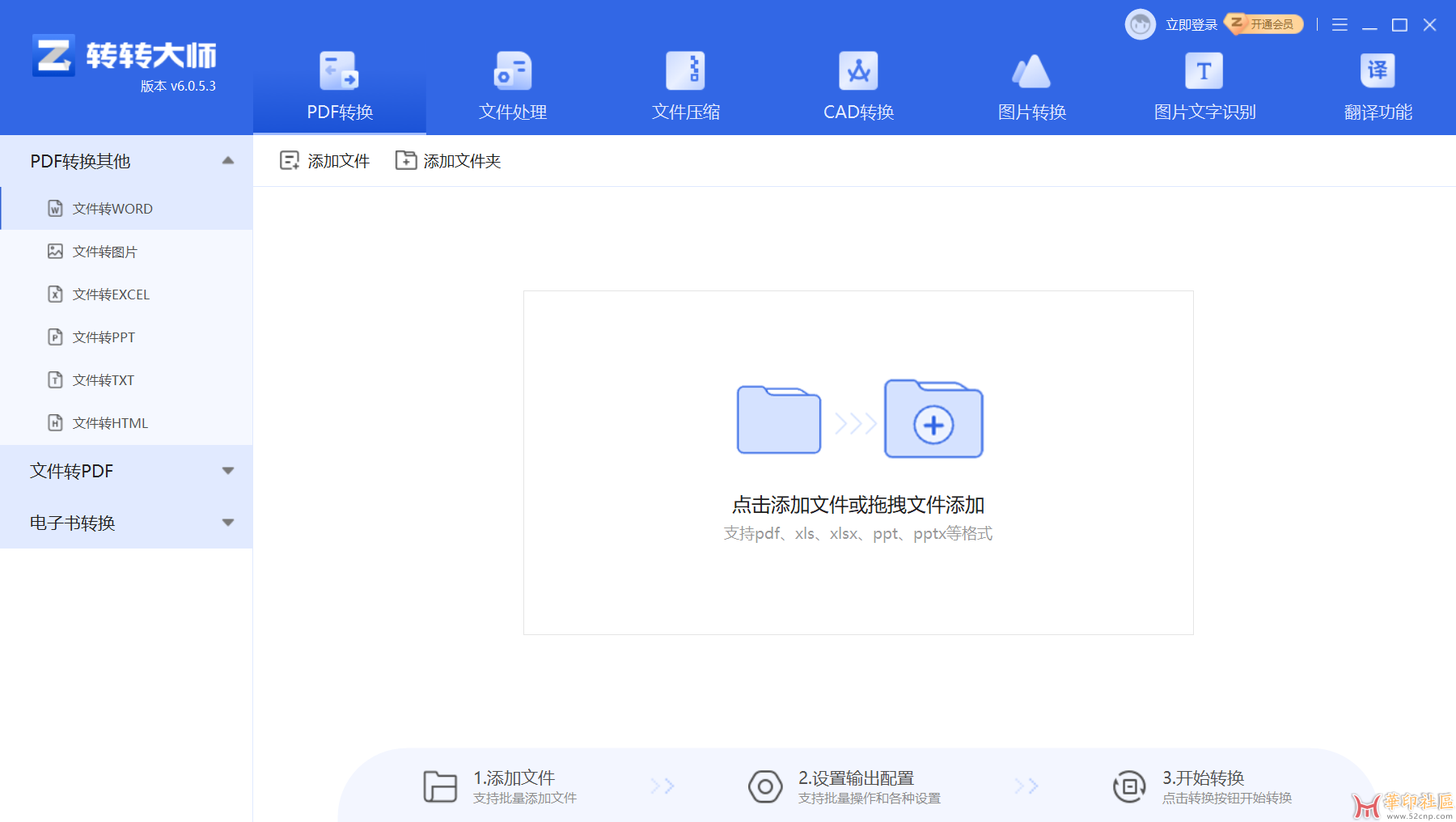The image size is (1456, 822).
Task: Click the 立即登录 login link
Action: pyautogui.click(x=1191, y=25)
